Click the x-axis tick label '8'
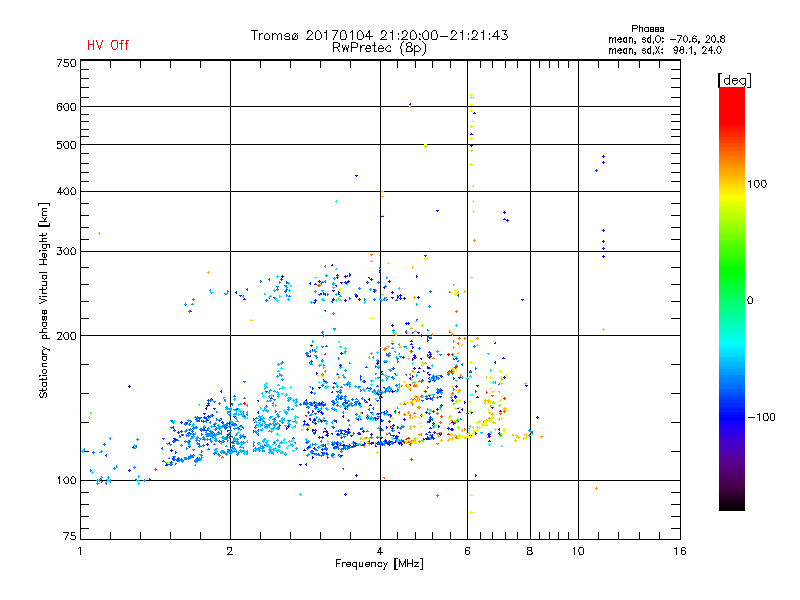This screenshot has height=600, width=800. (530, 551)
